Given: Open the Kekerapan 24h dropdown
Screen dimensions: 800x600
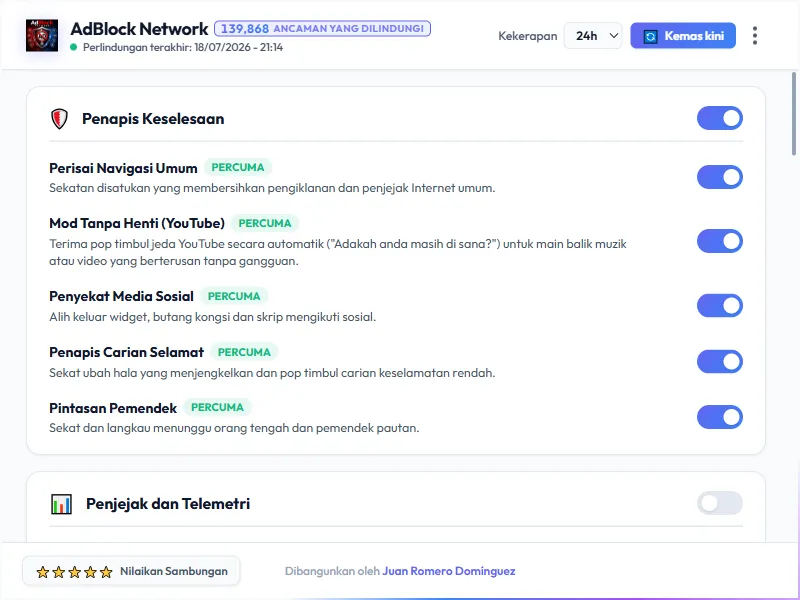Looking at the screenshot, I should point(593,36).
